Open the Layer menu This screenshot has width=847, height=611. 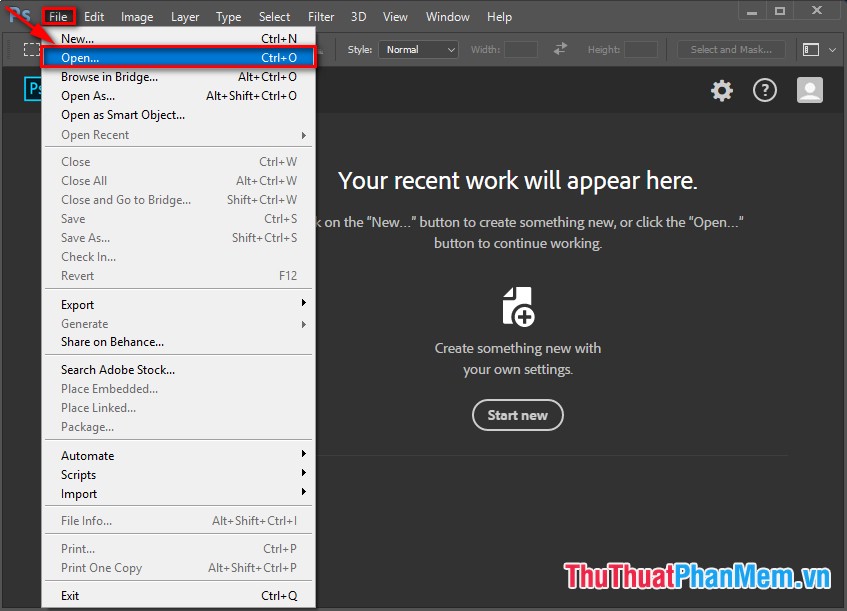click(185, 17)
